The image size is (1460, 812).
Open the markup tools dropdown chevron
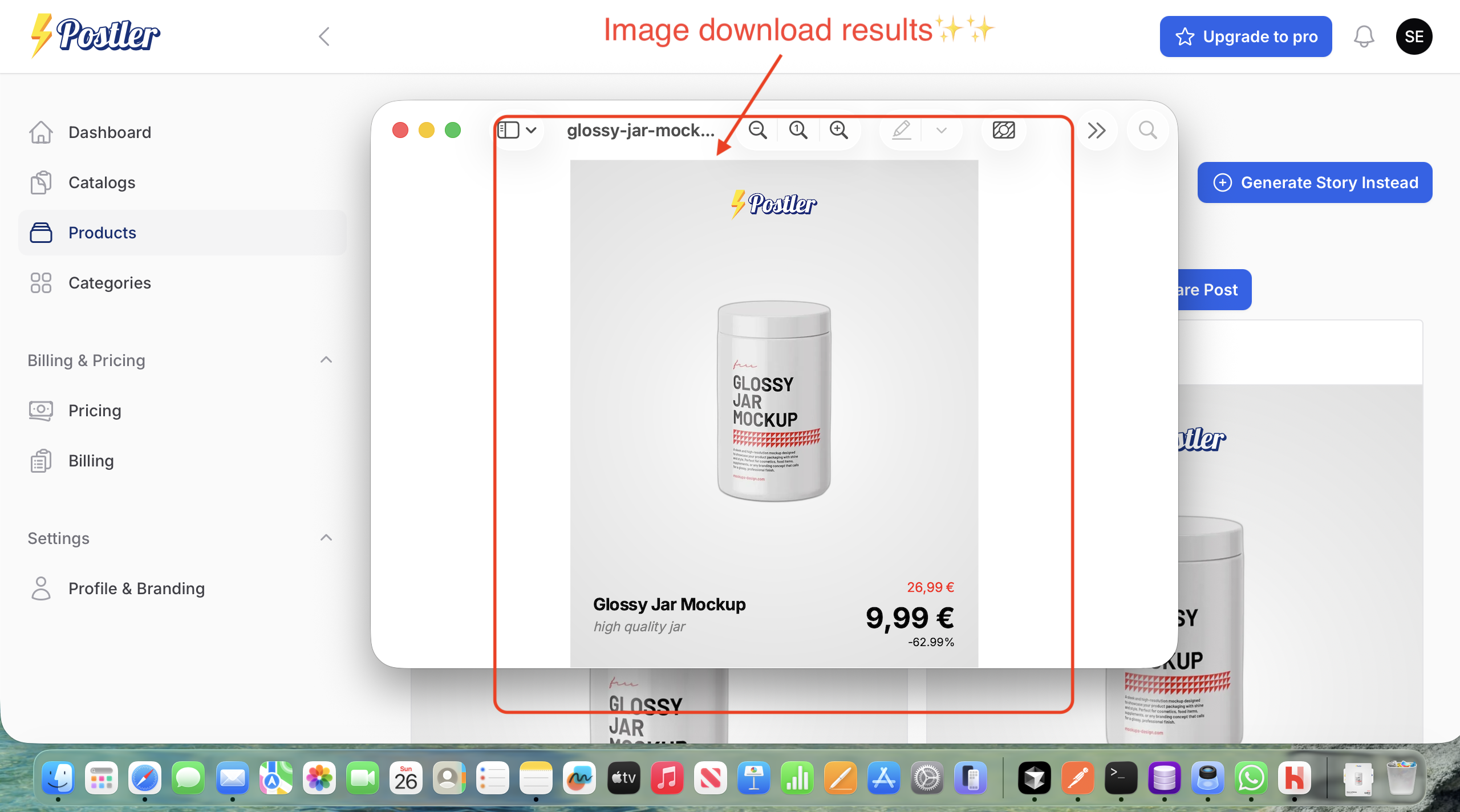coord(940,130)
